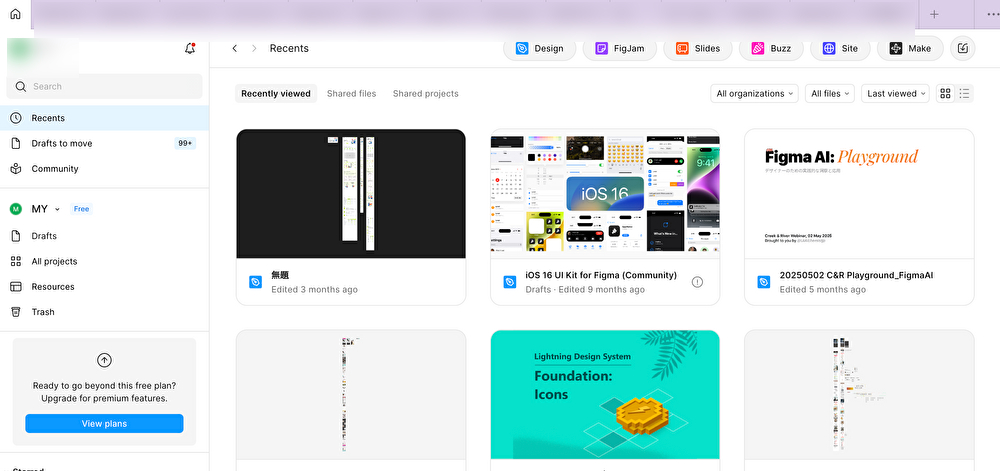Viewport: 1000px width, 471px height.
Task: Open the notifications bell
Action: (x=189, y=48)
